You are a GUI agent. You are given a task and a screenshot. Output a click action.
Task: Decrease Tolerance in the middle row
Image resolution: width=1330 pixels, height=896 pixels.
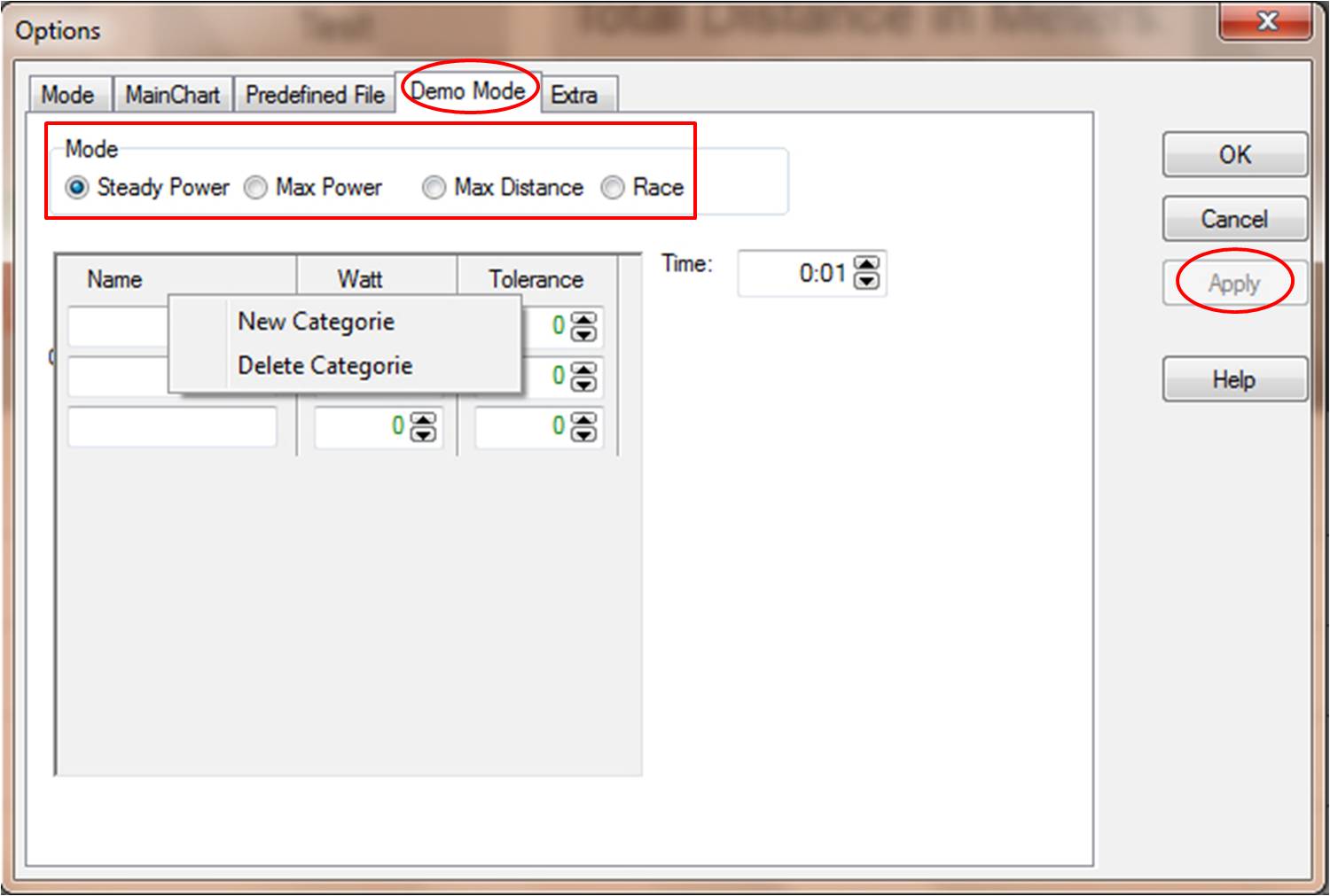[x=583, y=385]
